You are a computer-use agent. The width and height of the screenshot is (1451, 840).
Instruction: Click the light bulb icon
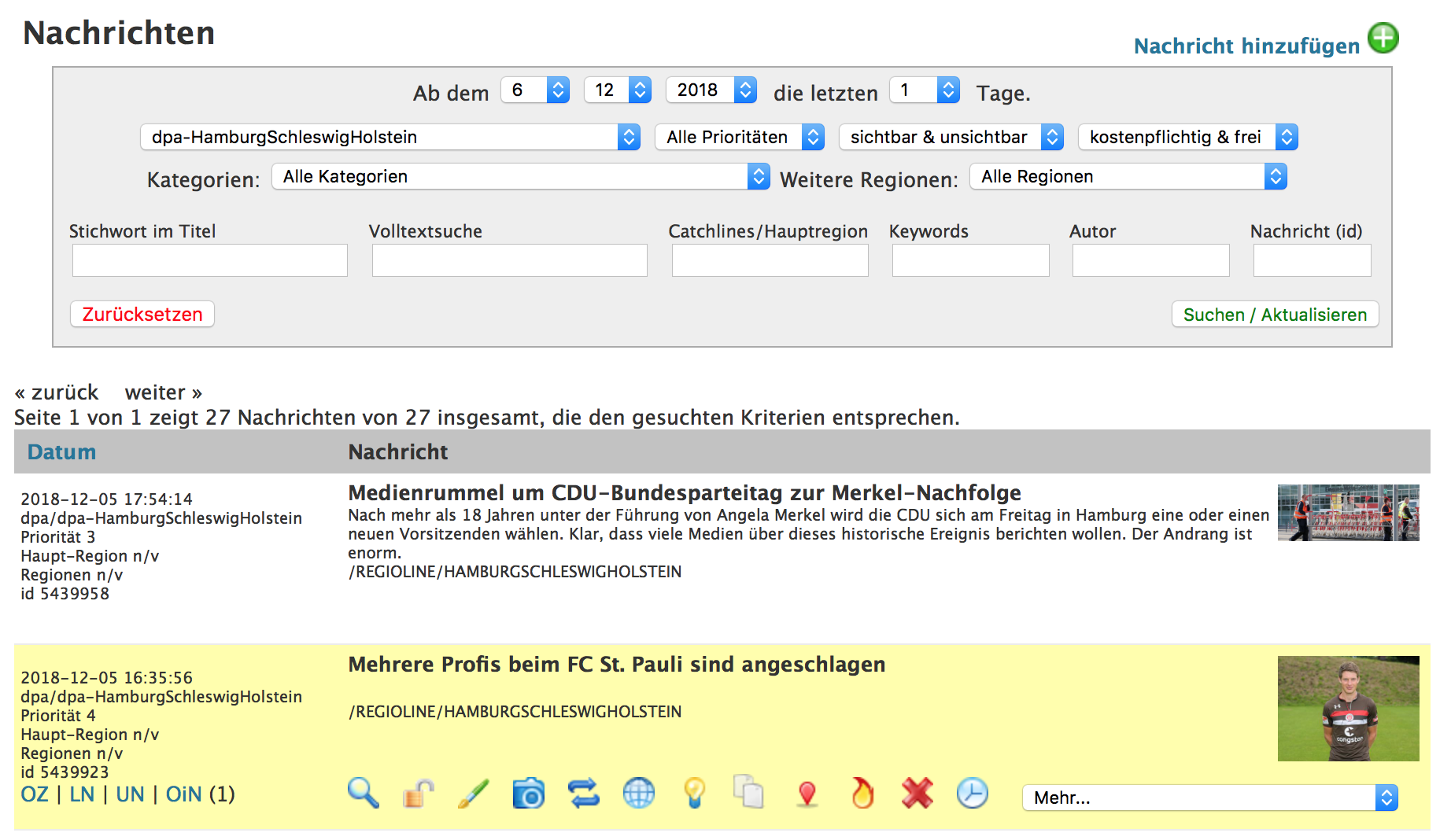click(694, 793)
